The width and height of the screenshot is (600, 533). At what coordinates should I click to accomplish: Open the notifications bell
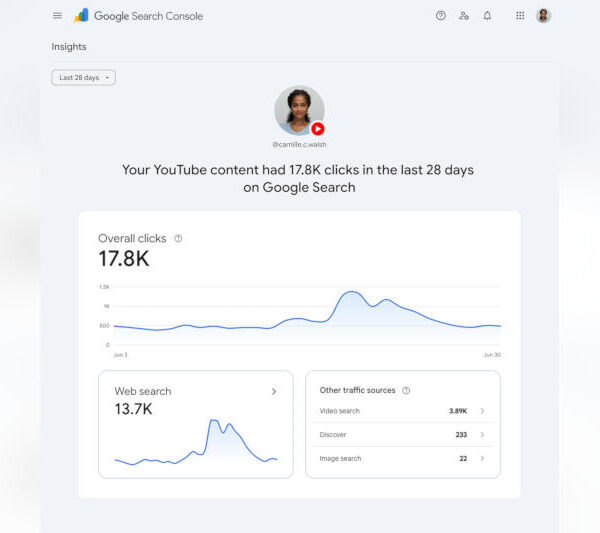pos(487,16)
